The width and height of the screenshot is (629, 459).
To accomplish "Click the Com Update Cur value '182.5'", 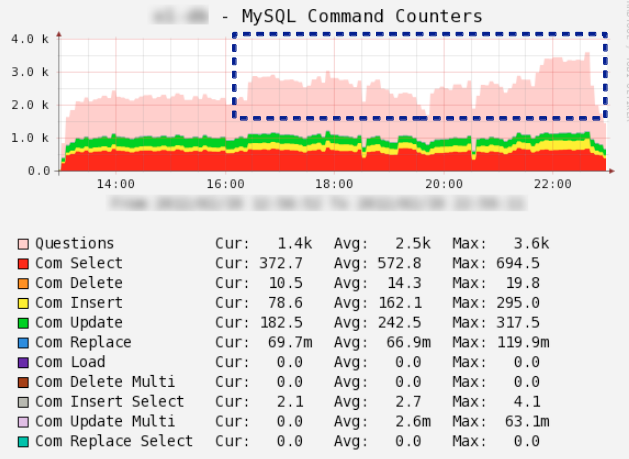I will tap(281, 323).
